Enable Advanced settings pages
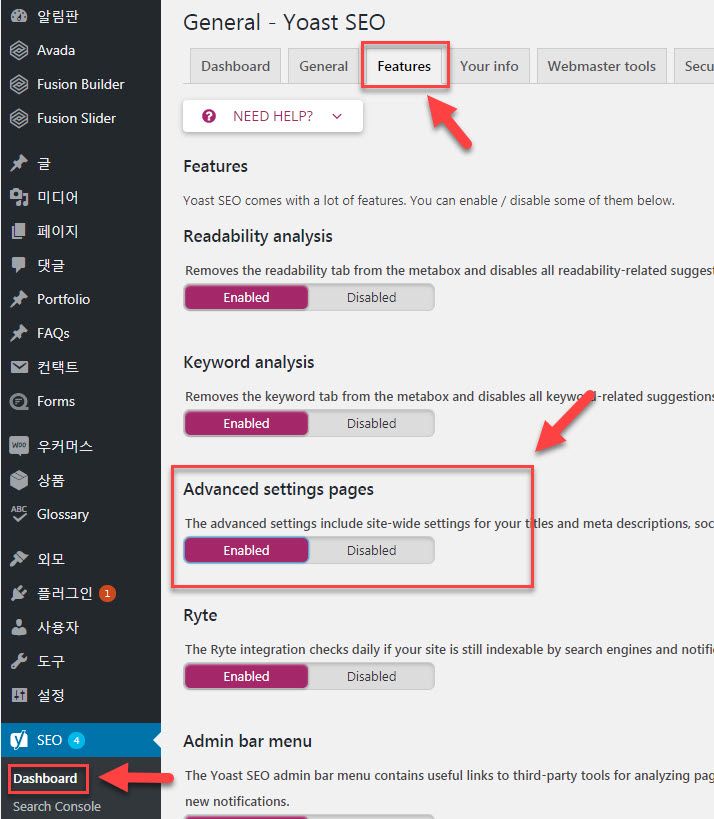The height and width of the screenshot is (819, 714). pos(246,550)
